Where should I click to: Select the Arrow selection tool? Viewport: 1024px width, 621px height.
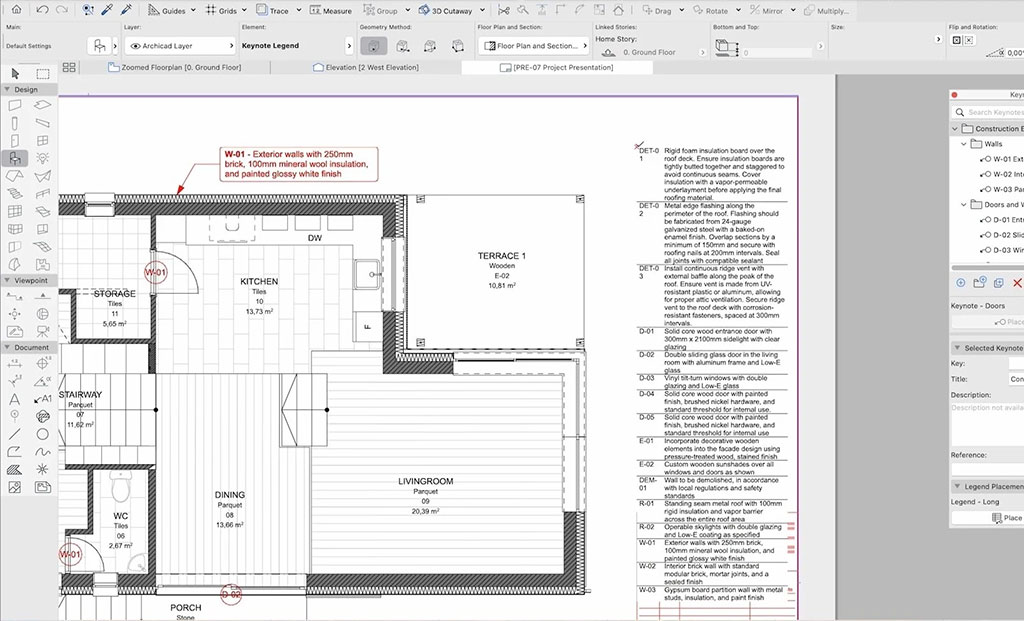pyautogui.click(x=13, y=73)
